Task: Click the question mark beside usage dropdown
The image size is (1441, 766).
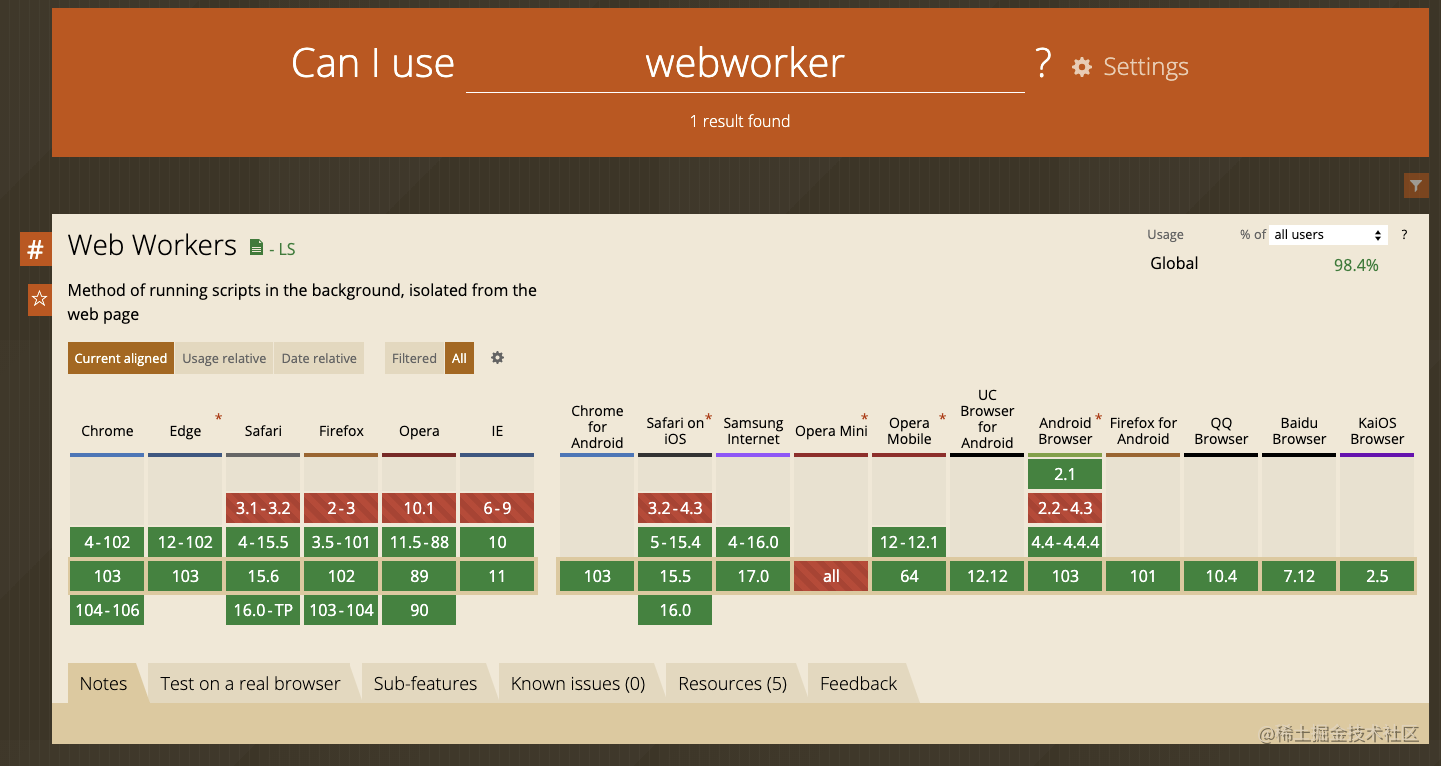Action: (1404, 235)
